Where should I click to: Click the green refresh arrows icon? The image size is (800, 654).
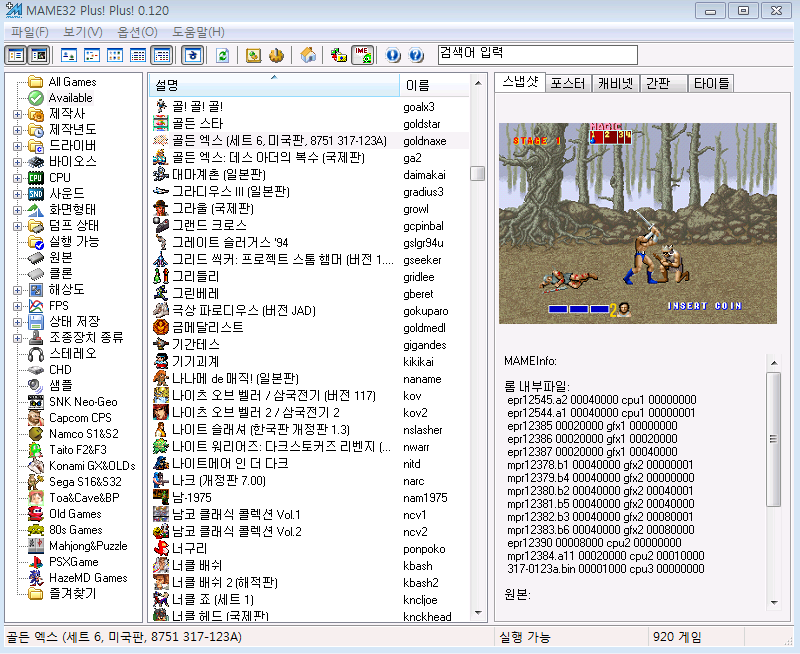coord(222,55)
